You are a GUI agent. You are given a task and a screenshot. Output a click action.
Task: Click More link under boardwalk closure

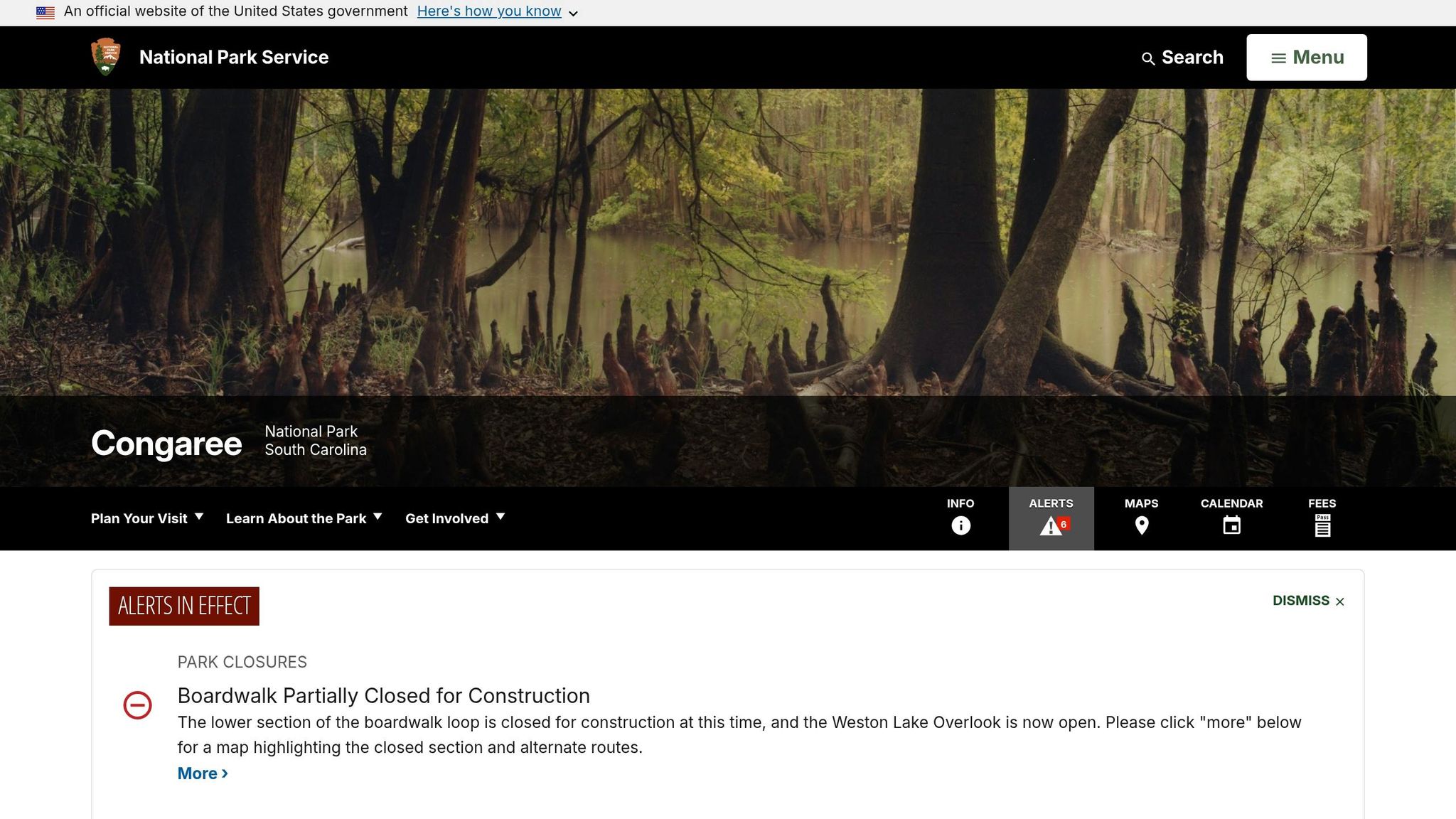pyautogui.click(x=203, y=773)
